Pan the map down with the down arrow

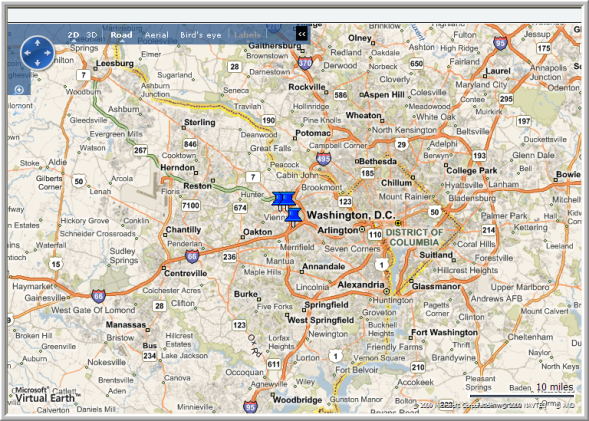click(37, 63)
